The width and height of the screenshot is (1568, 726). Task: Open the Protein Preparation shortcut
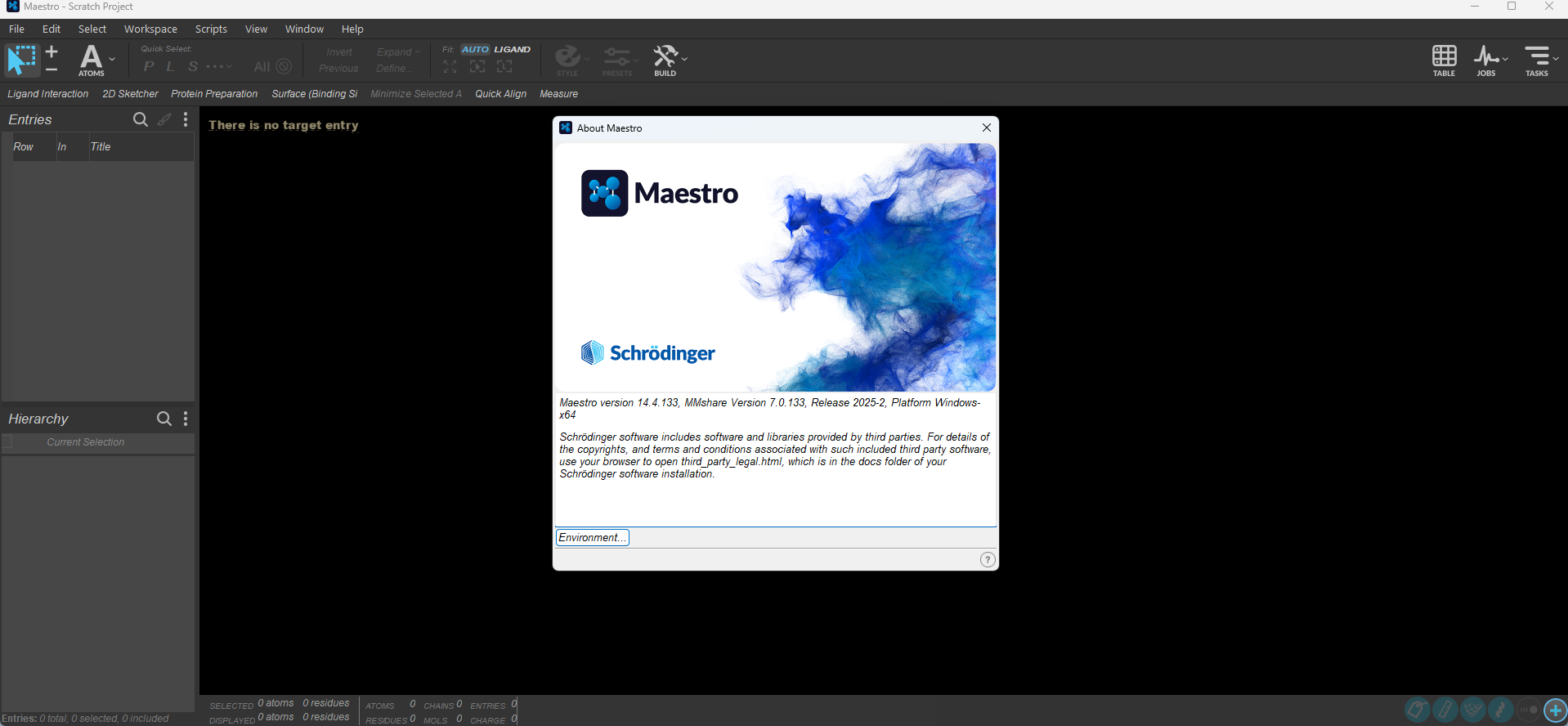pyautogui.click(x=214, y=94)
